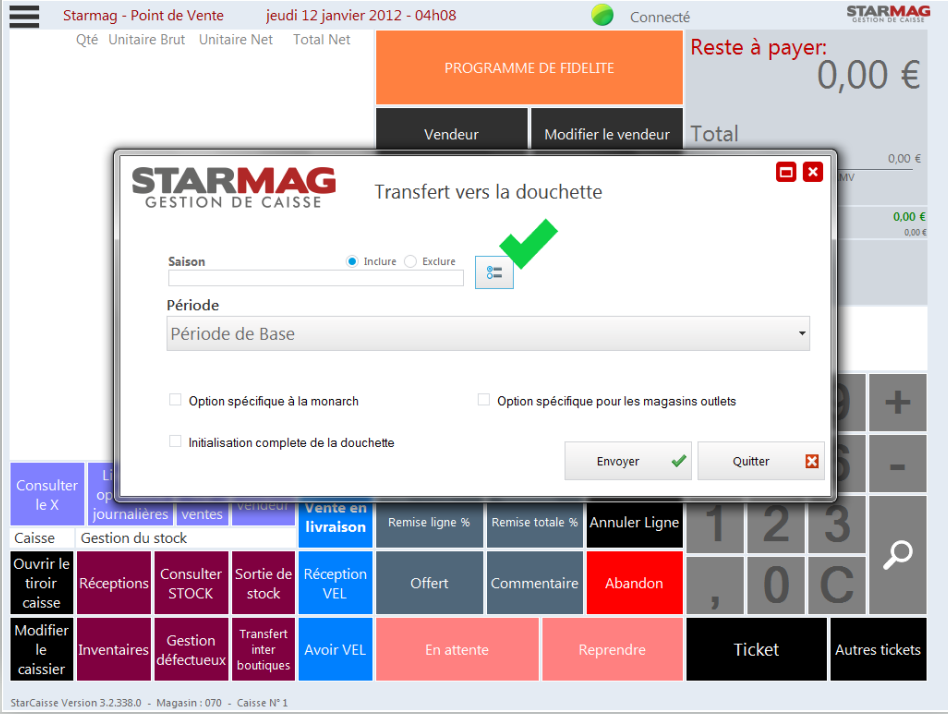Enable Option spécifique à la monarch

[175, 400]
